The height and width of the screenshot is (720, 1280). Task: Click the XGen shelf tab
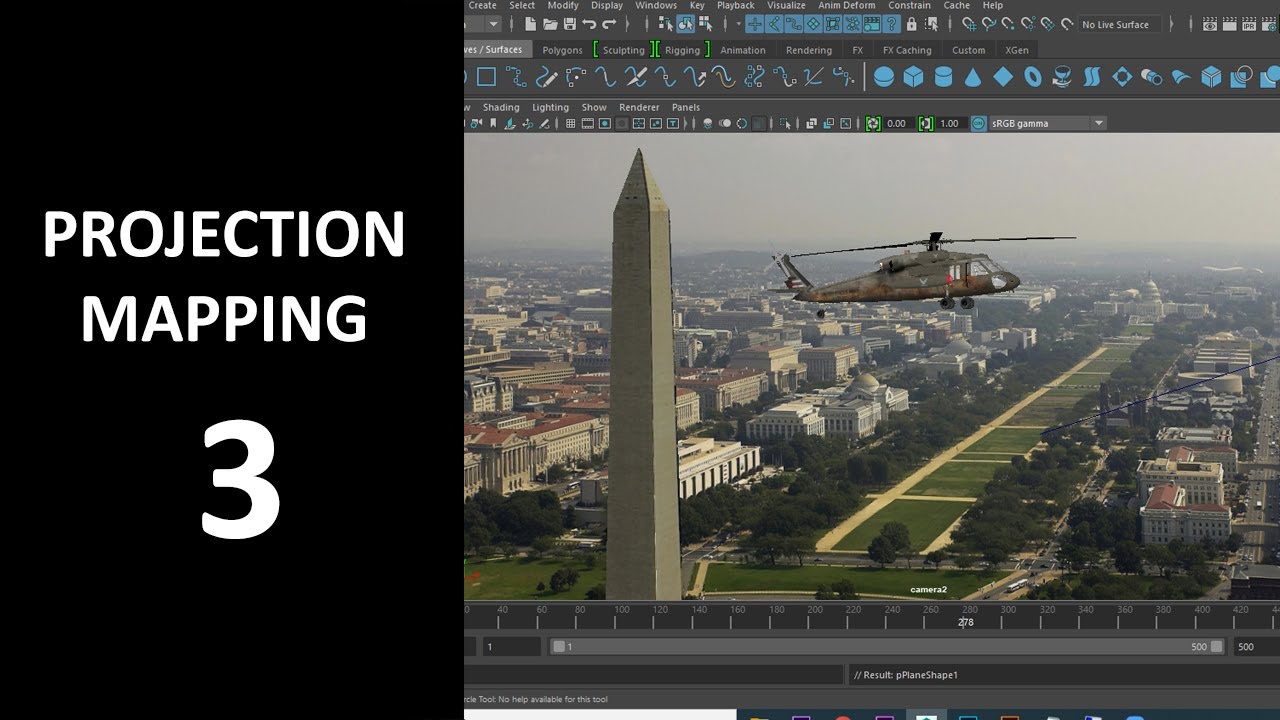click(1016, 50)
